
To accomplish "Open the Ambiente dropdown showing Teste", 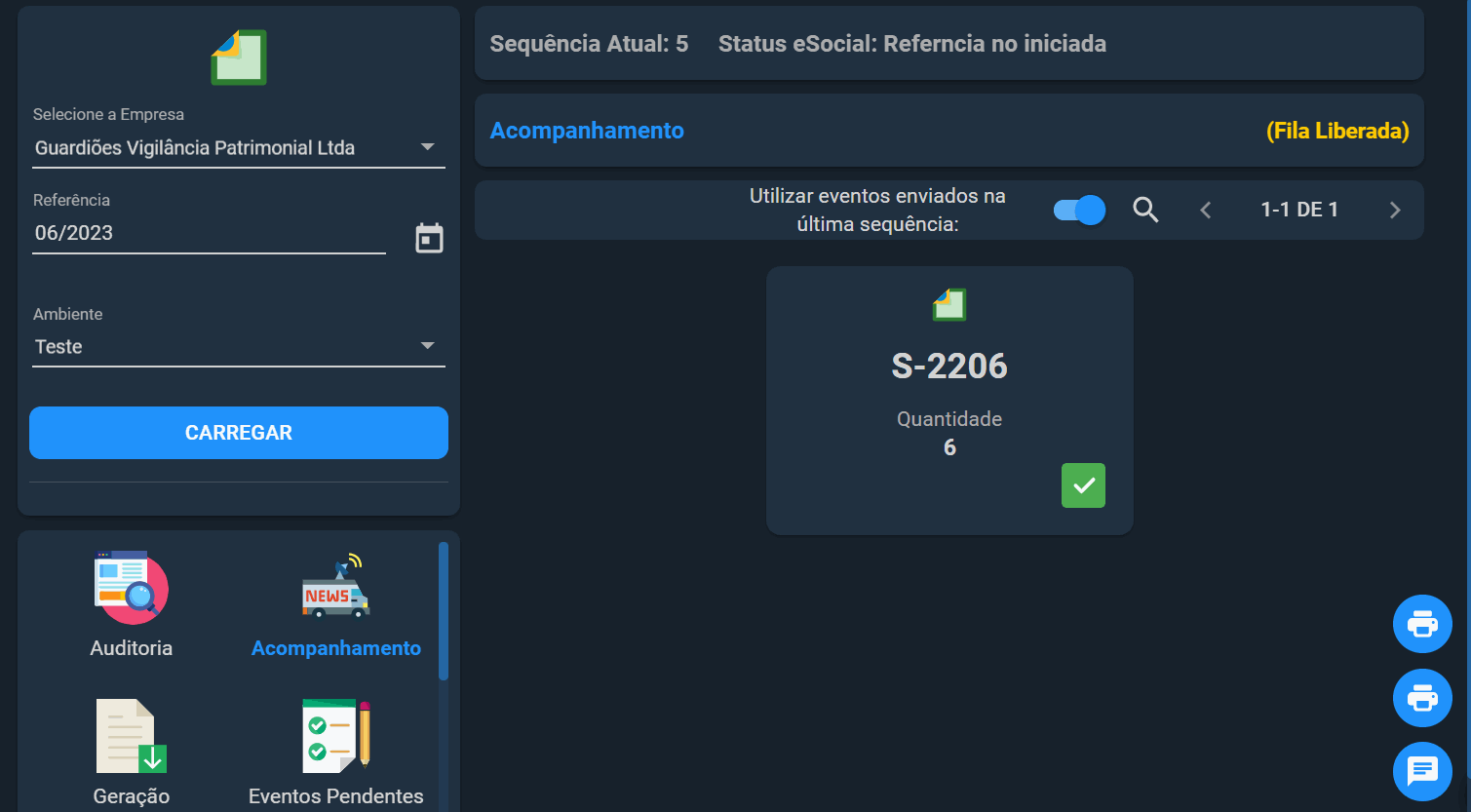I will coord(239,347).
